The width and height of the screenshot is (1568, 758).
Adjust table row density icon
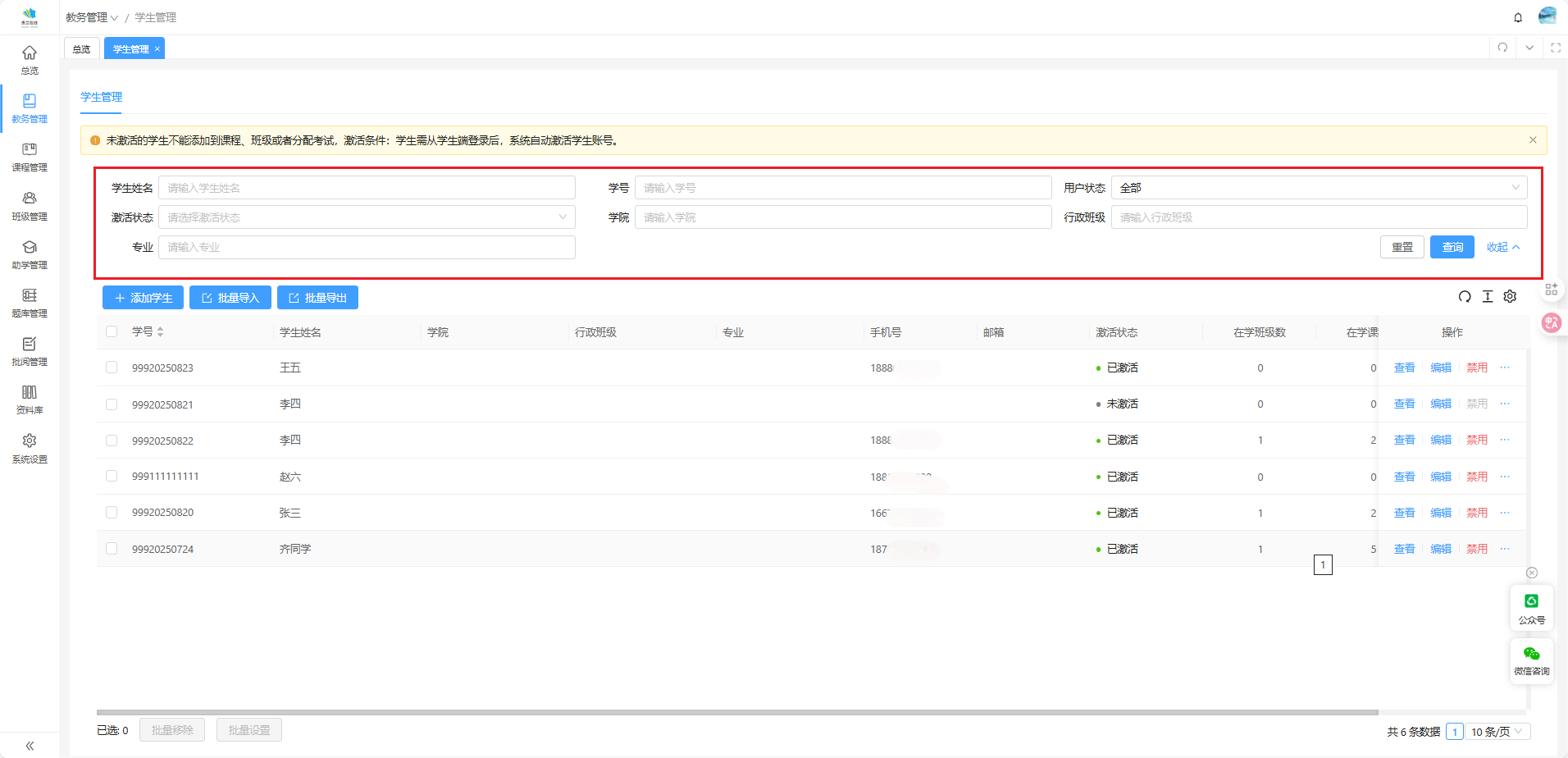click(1488, 297)
